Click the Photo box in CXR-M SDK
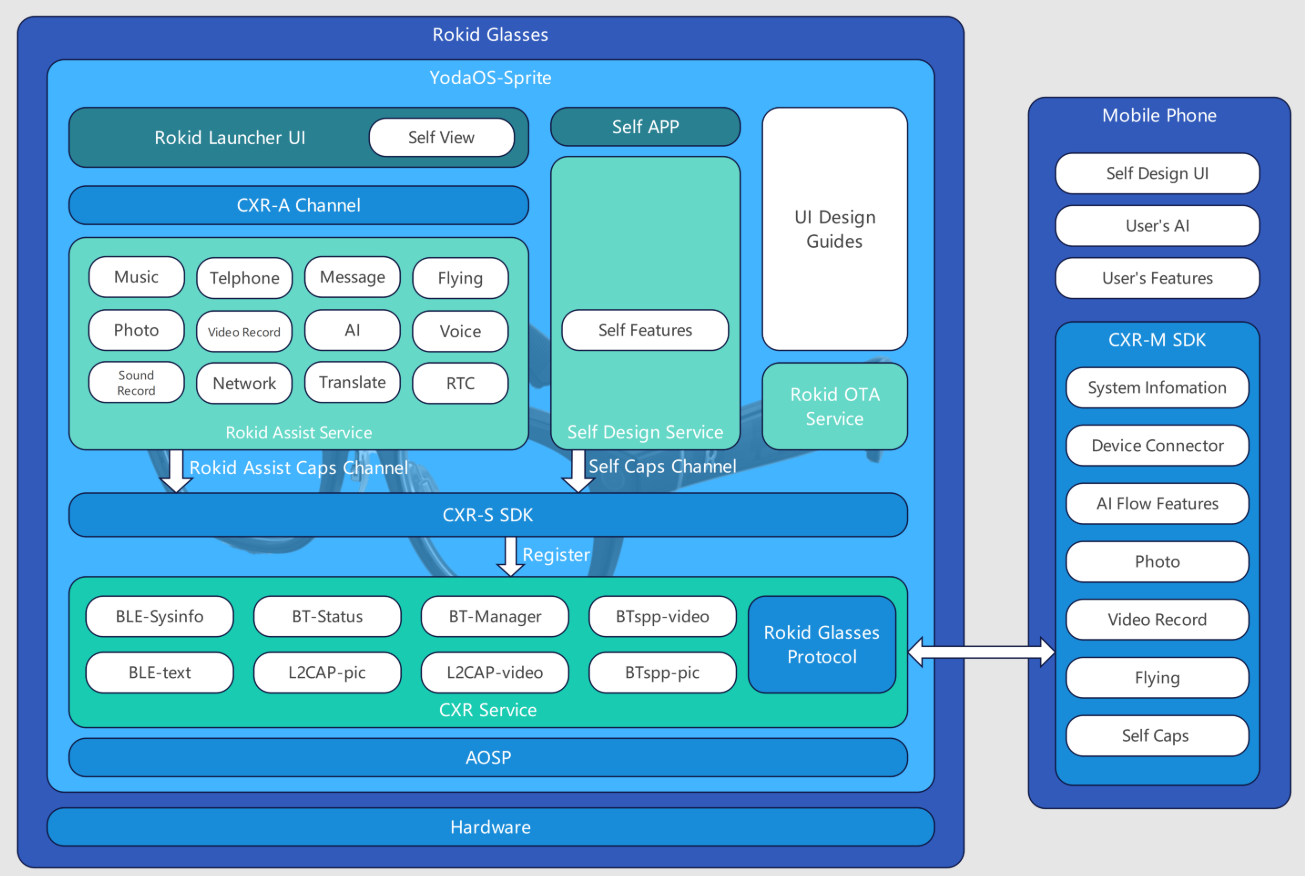1305x876 pixels. pyautogui.click(x=1157, y=562)
